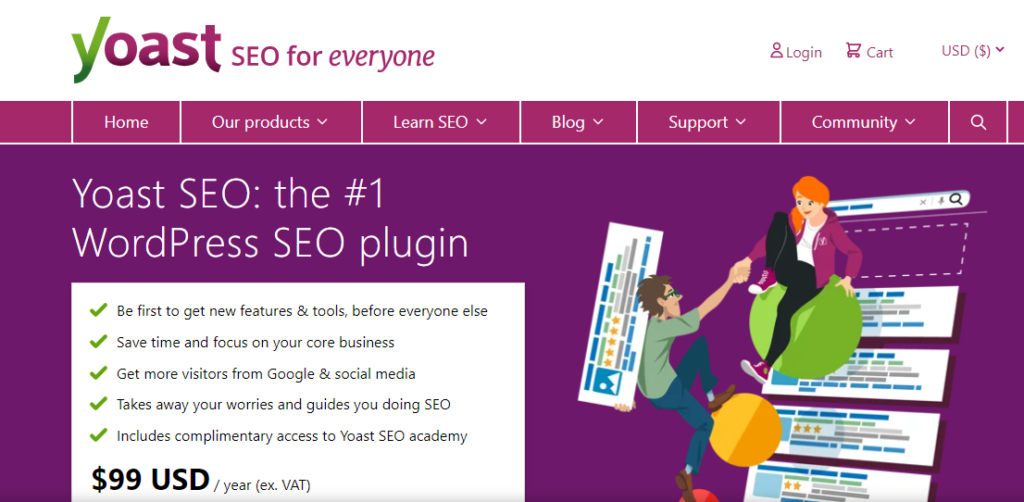Click the Yoast logo
Viewport: 1024px width, 502px height.
146,50
